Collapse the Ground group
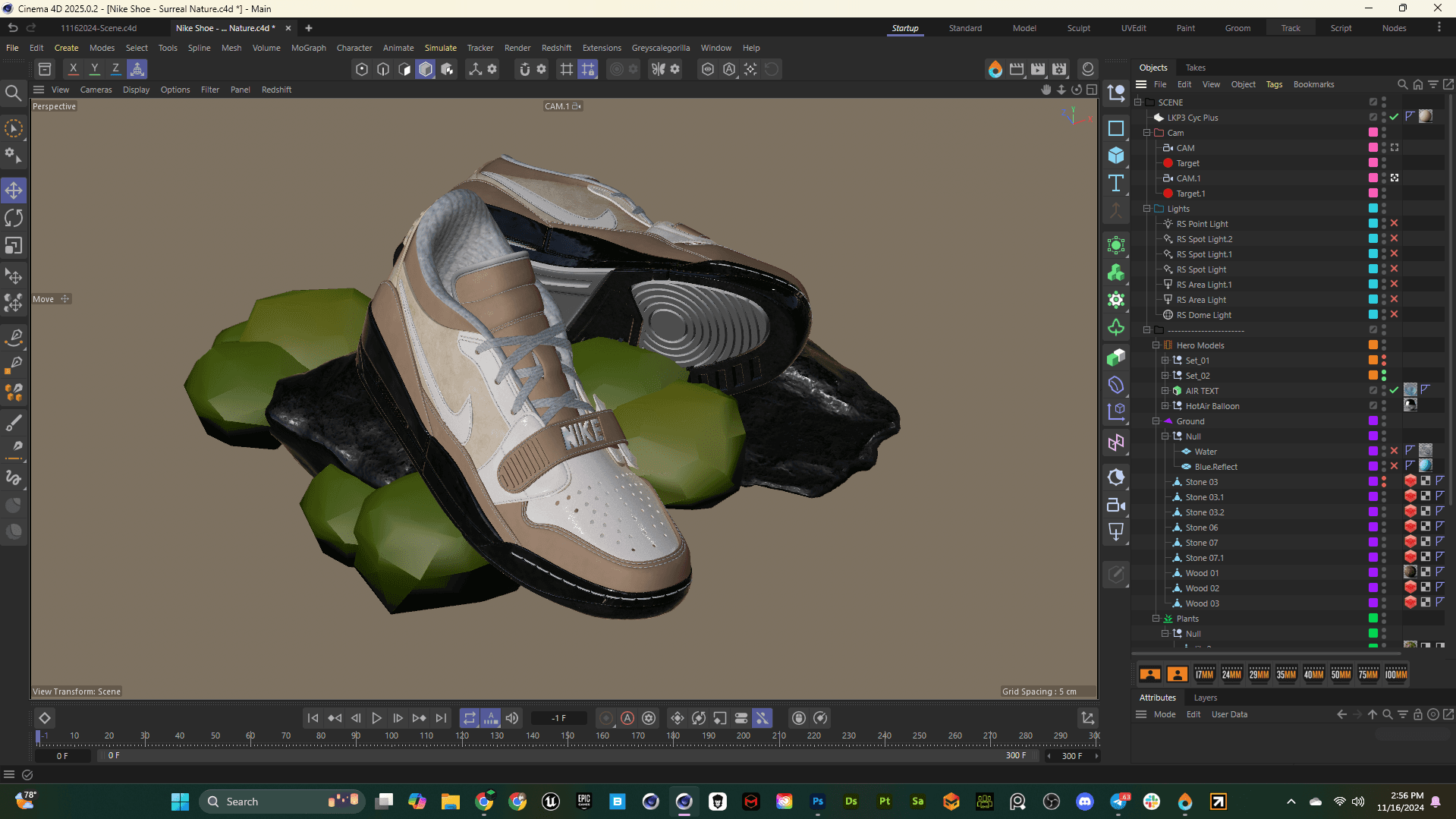 point(1156,421)
